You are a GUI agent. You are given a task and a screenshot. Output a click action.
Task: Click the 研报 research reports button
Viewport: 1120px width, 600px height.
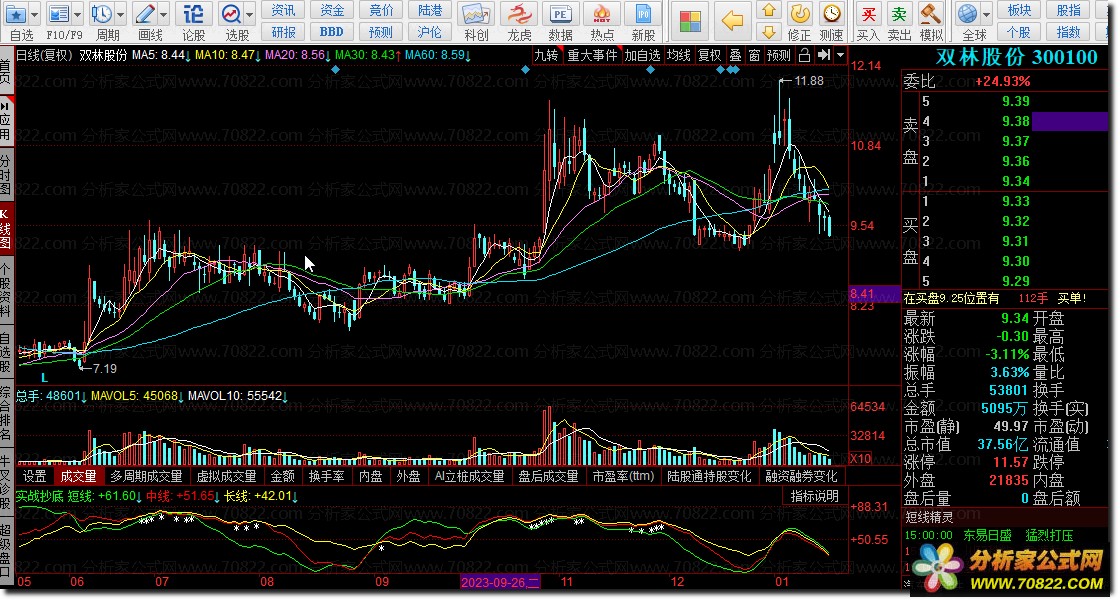click(284, 32)
